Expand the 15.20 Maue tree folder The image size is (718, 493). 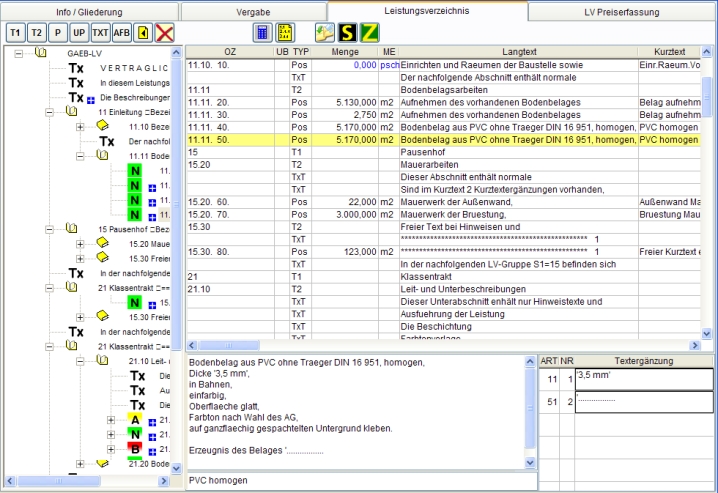[x=80, y=243]
